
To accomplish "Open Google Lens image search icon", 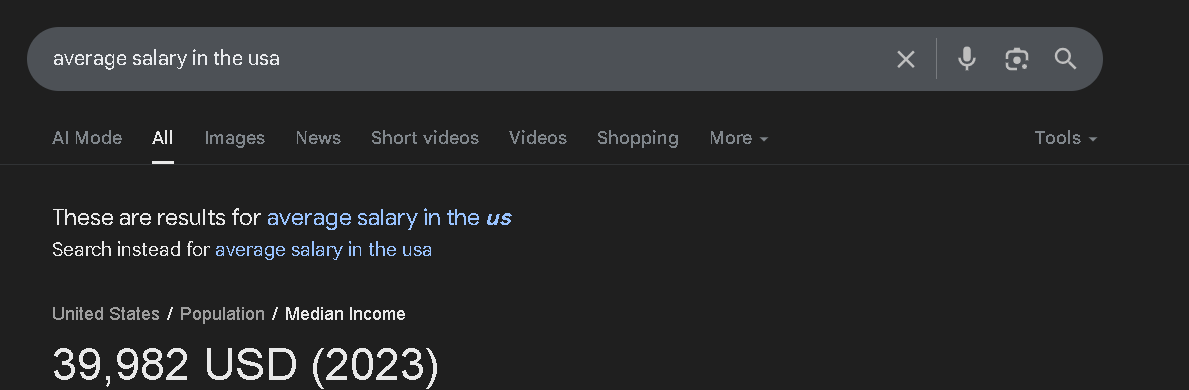I will coord(1016,59).
